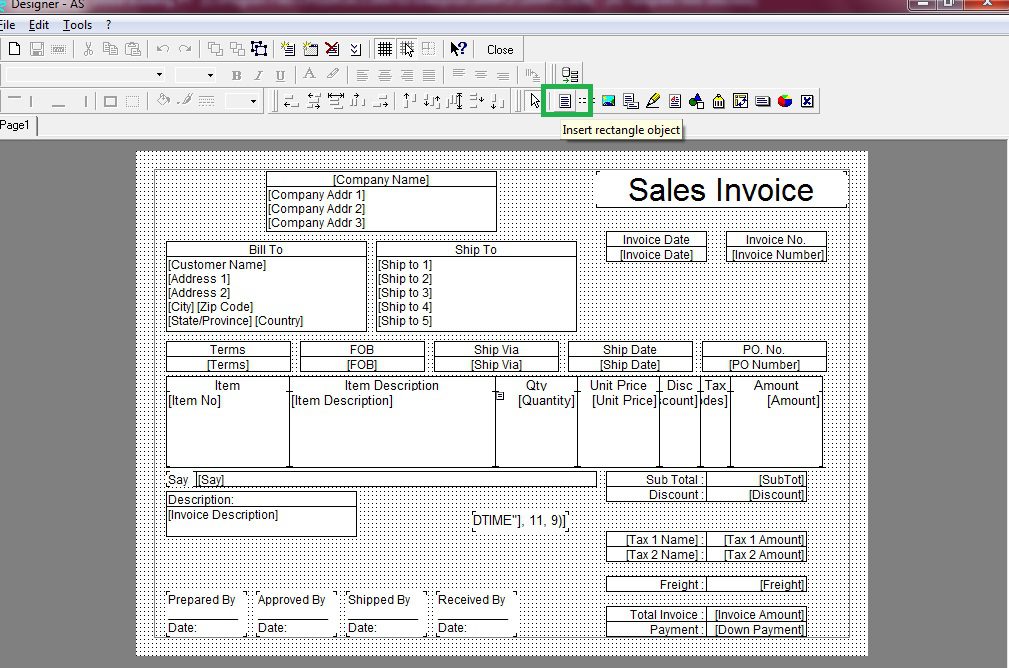The width and height of the screenshot is (1009, 668).
Task: Open the font name dropdown
Action: tap(159, 75)
